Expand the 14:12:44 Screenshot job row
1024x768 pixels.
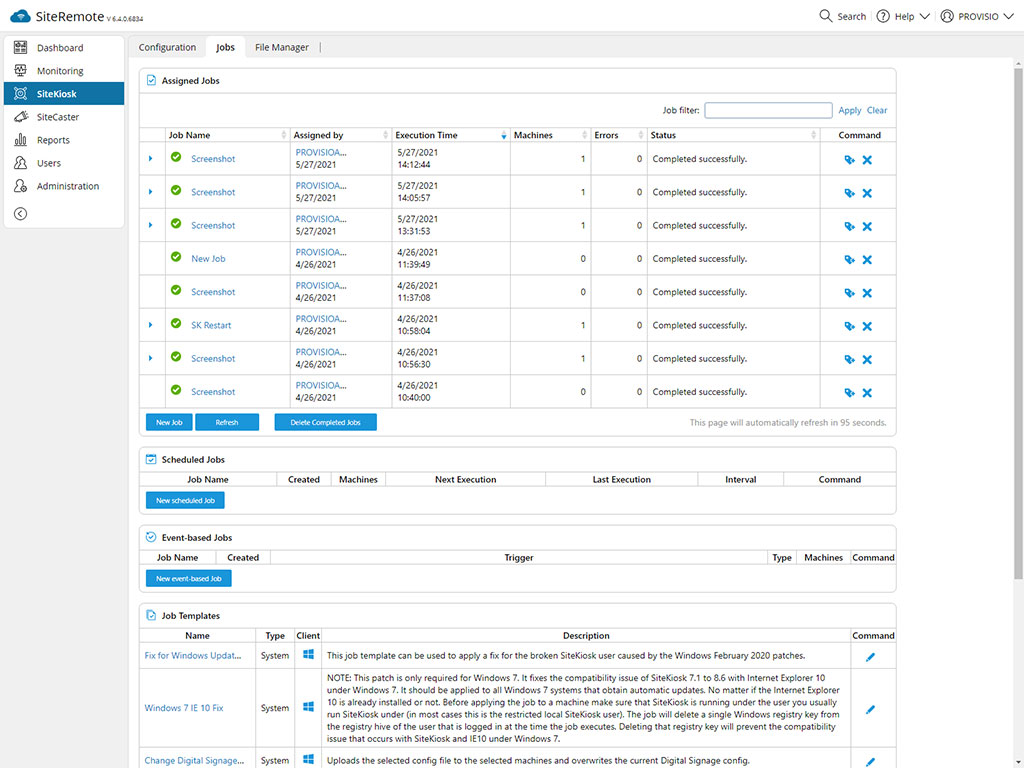(150, 159)
